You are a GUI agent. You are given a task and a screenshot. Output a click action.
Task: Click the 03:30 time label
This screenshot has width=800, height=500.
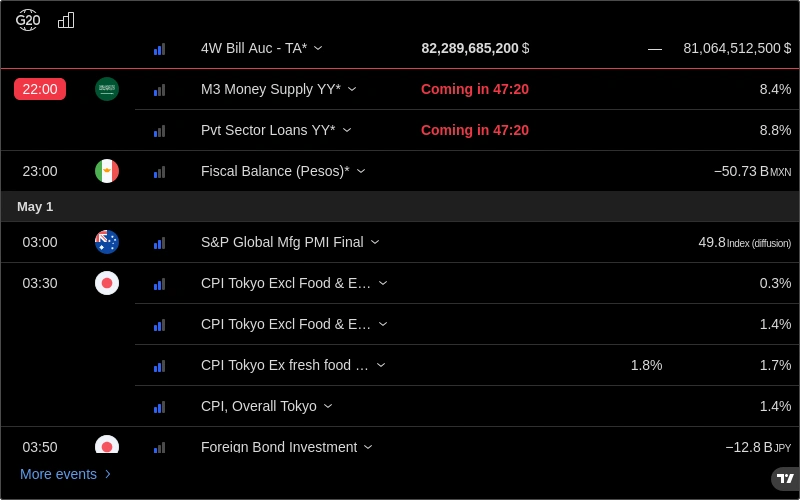point(40,283)
